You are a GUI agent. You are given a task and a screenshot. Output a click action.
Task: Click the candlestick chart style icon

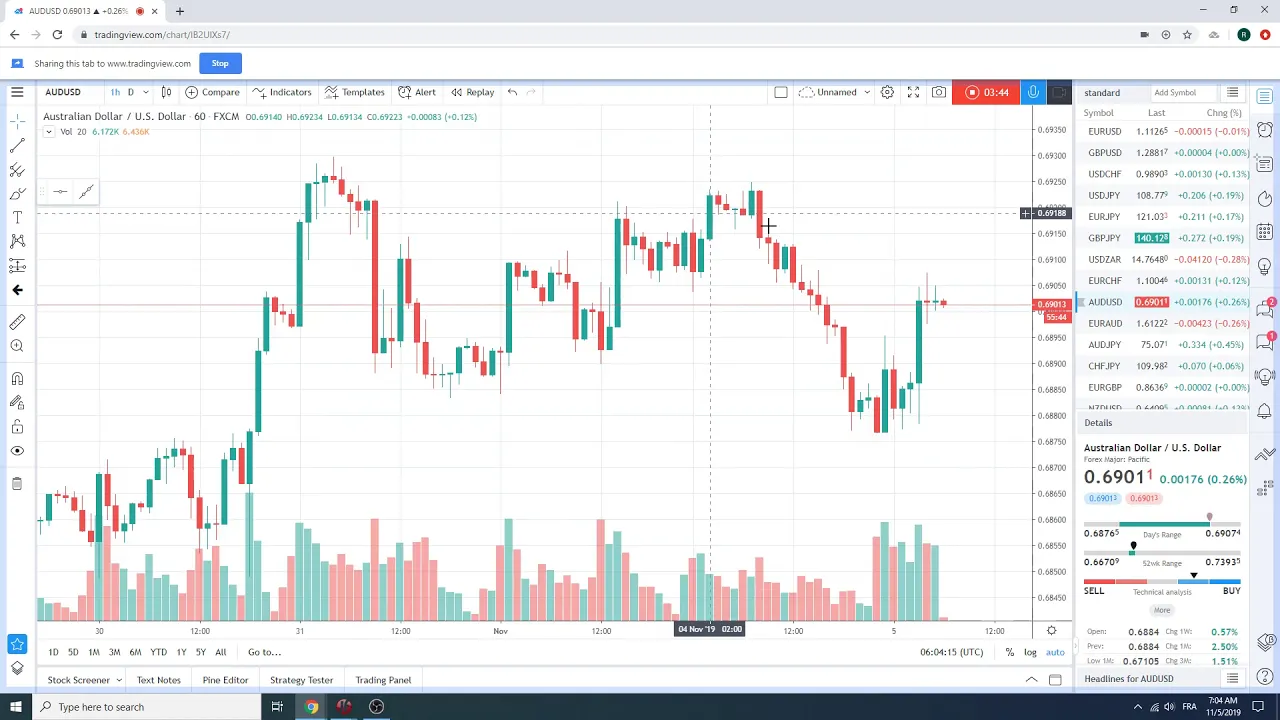[166, 92]
